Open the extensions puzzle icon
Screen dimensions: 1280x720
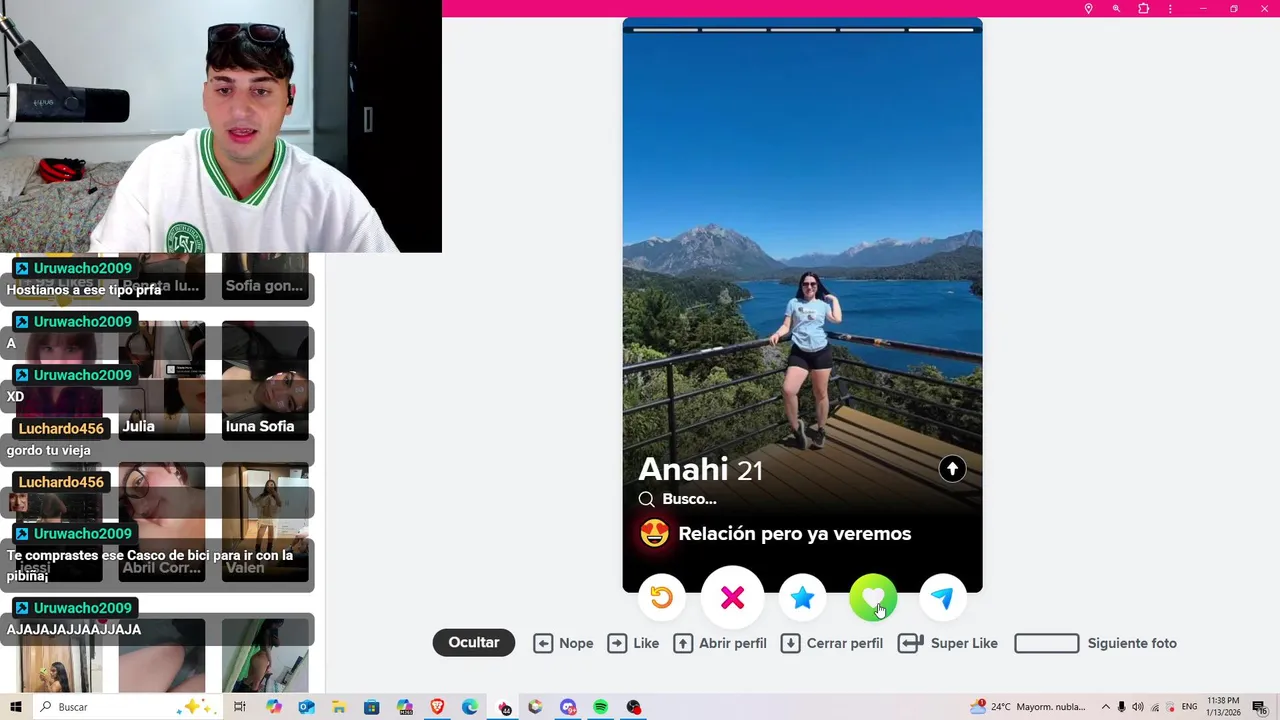1143,9
